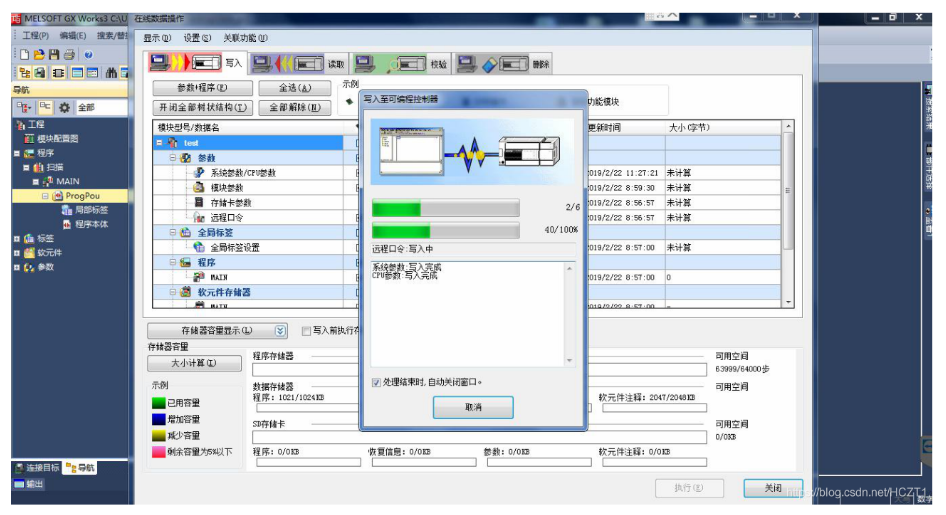Open the 设置(S) menu
946x515 pixels.
click(x=197, y=38)
